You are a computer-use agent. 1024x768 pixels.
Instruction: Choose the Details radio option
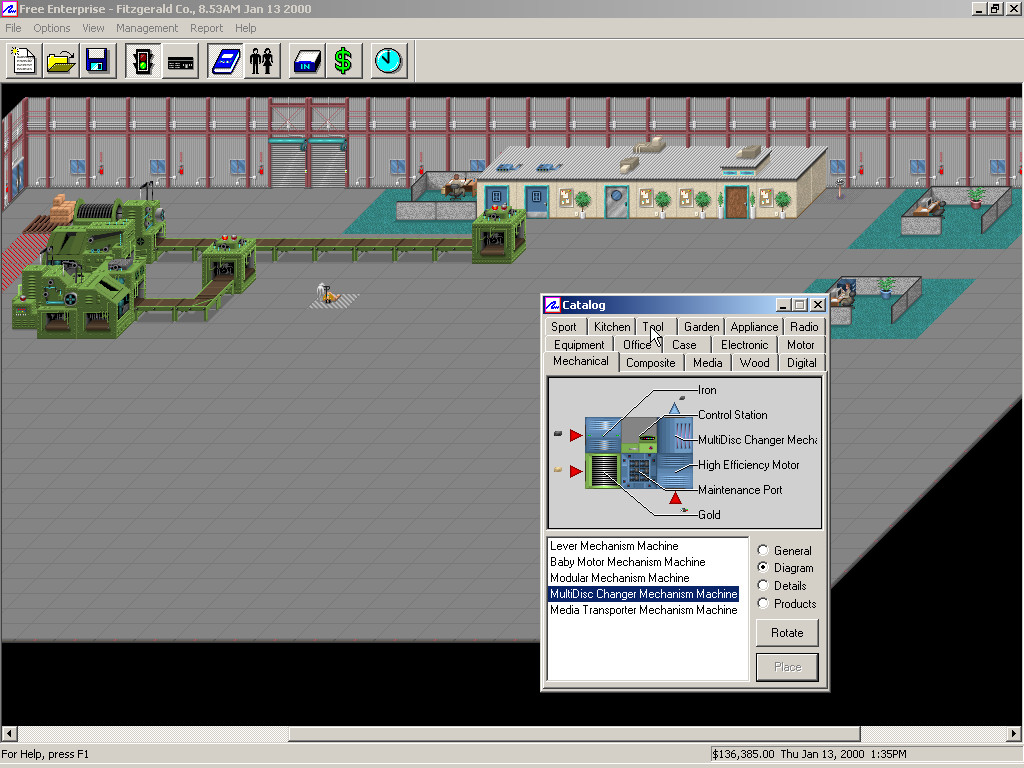(x=764, y=586)
